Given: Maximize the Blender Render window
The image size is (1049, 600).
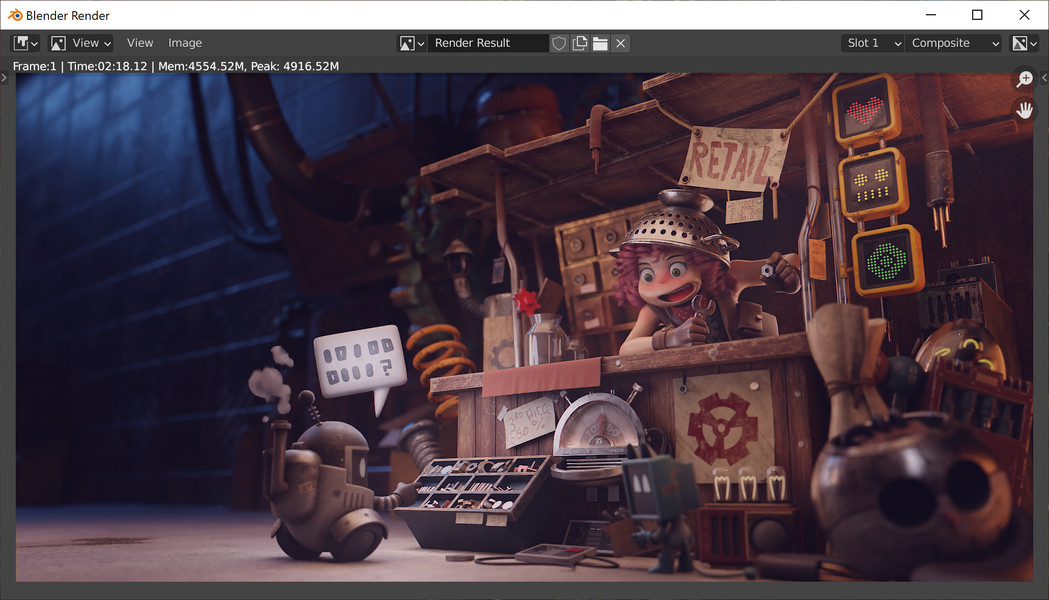Looking at the screenshot, I should coord(977,15).
